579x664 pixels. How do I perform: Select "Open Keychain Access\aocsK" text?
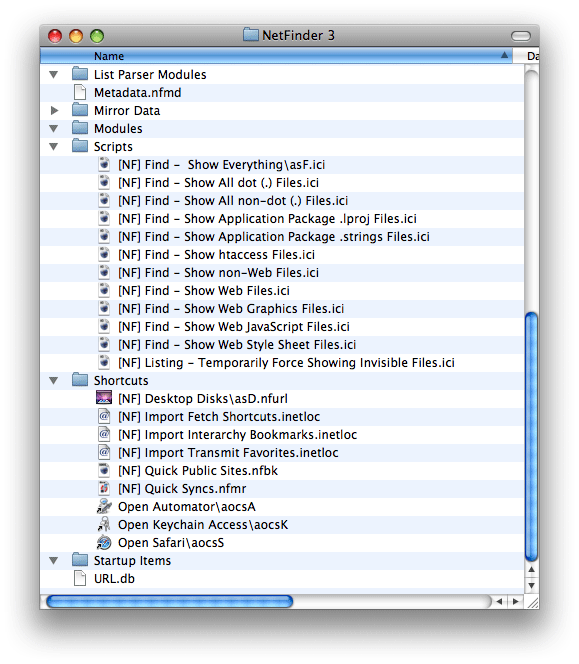click(x=203, y=525)
